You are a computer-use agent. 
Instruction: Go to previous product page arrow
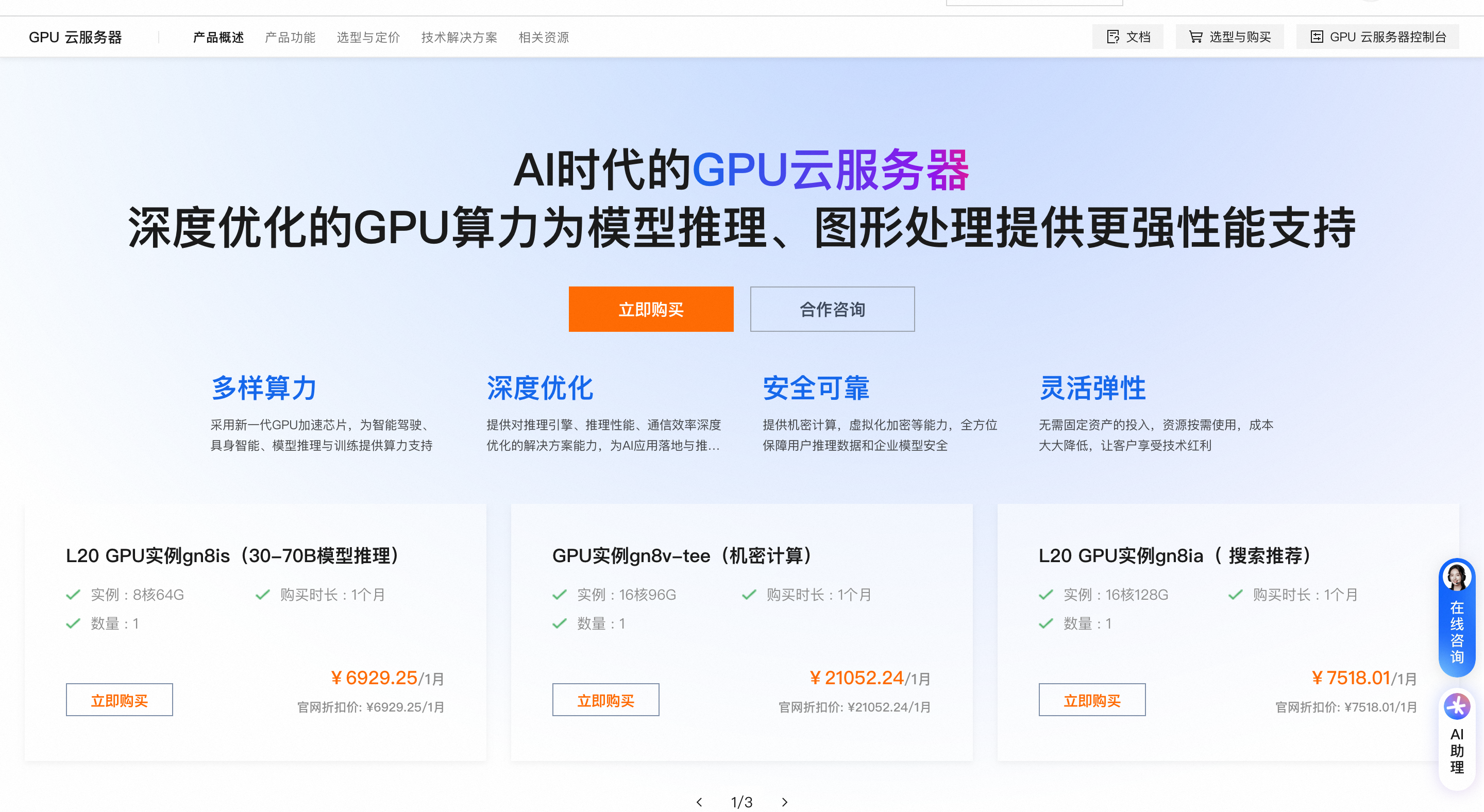click(x=699, y=802)
